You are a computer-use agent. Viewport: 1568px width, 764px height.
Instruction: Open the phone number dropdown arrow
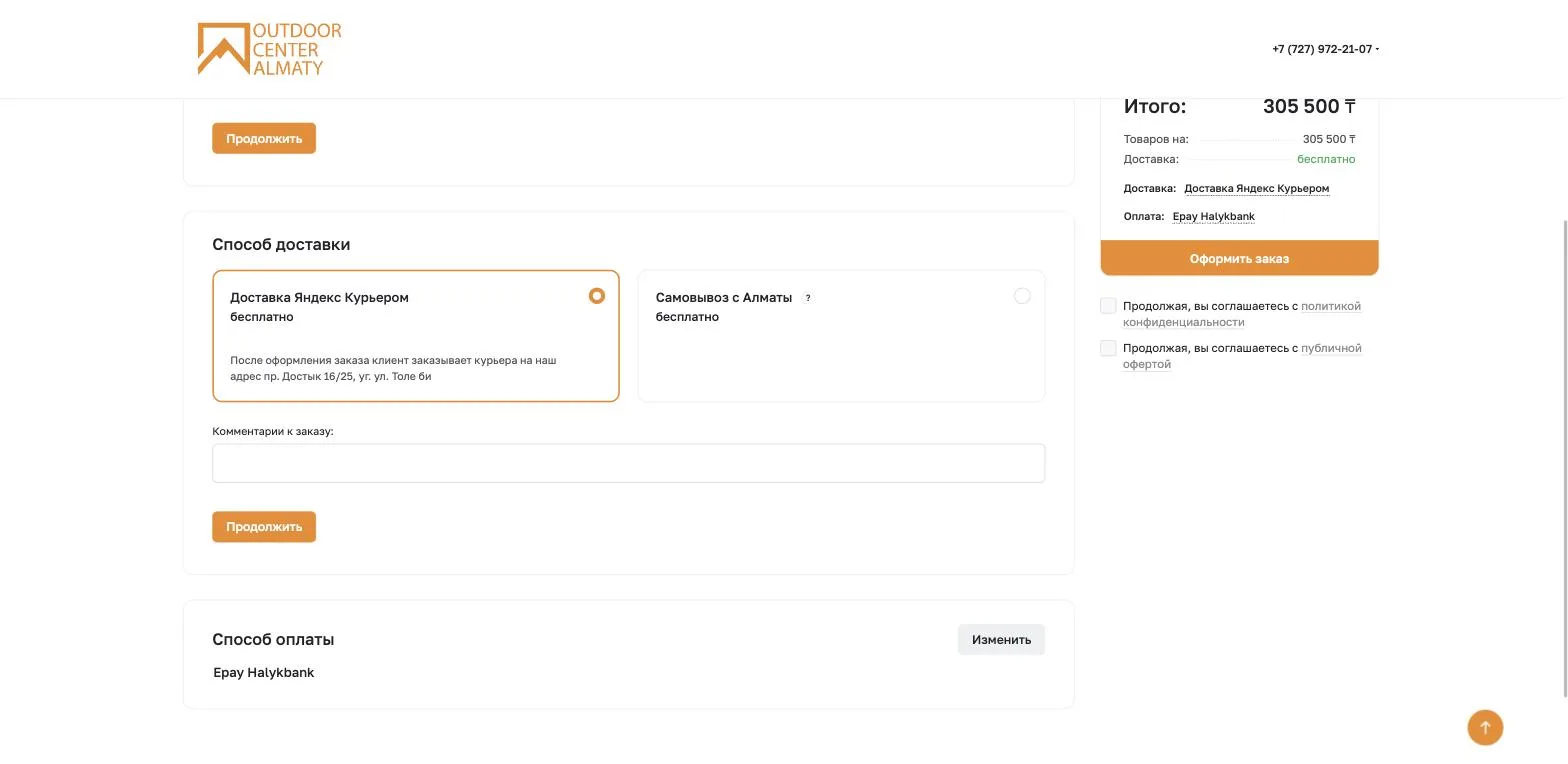1378,49
